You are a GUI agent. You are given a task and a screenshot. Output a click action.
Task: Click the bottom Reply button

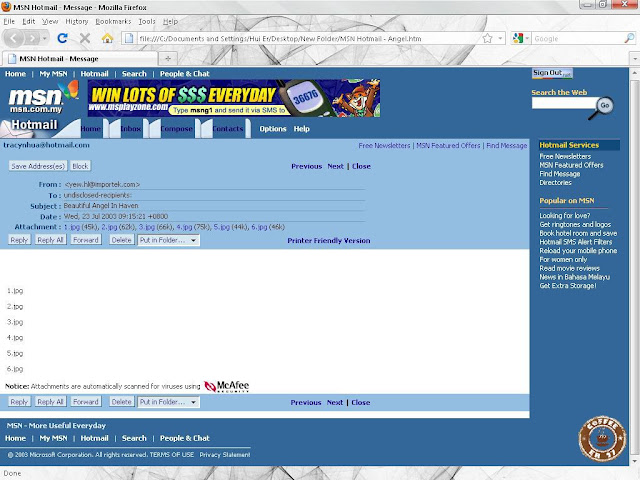click(x=19, y=402)
